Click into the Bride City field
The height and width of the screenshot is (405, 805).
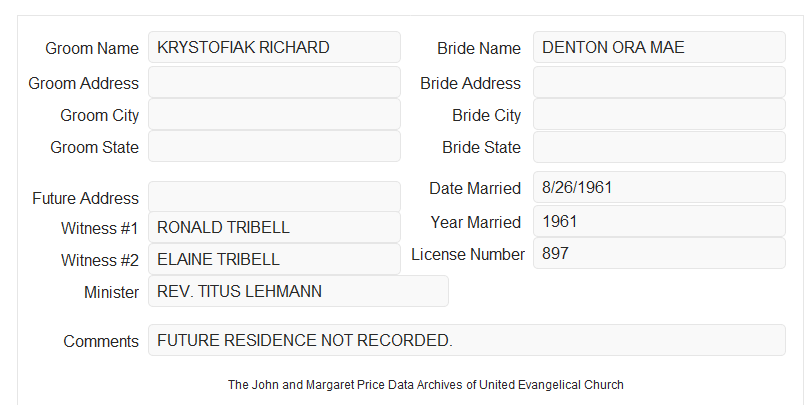tap(659, 114)
